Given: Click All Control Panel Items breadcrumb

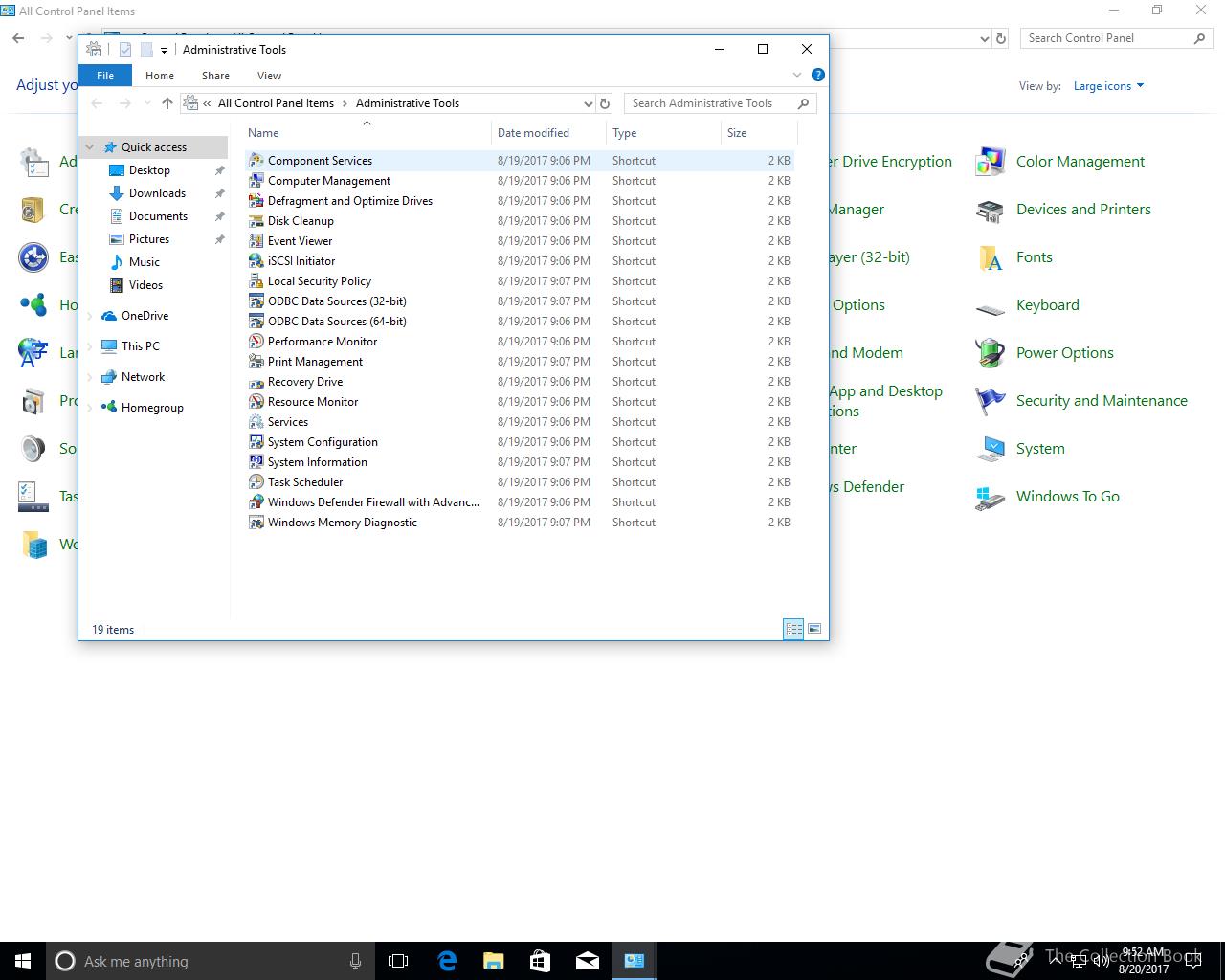Looking at the screenshot, I should coord(276,103).
